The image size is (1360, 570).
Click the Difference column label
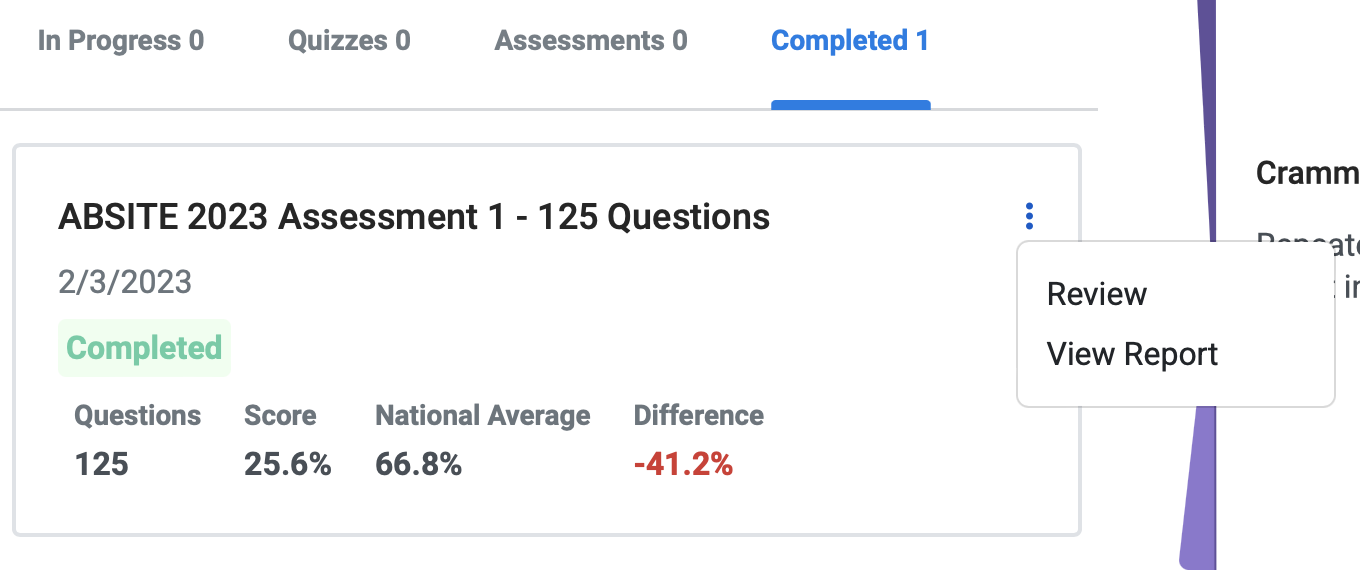699,415
